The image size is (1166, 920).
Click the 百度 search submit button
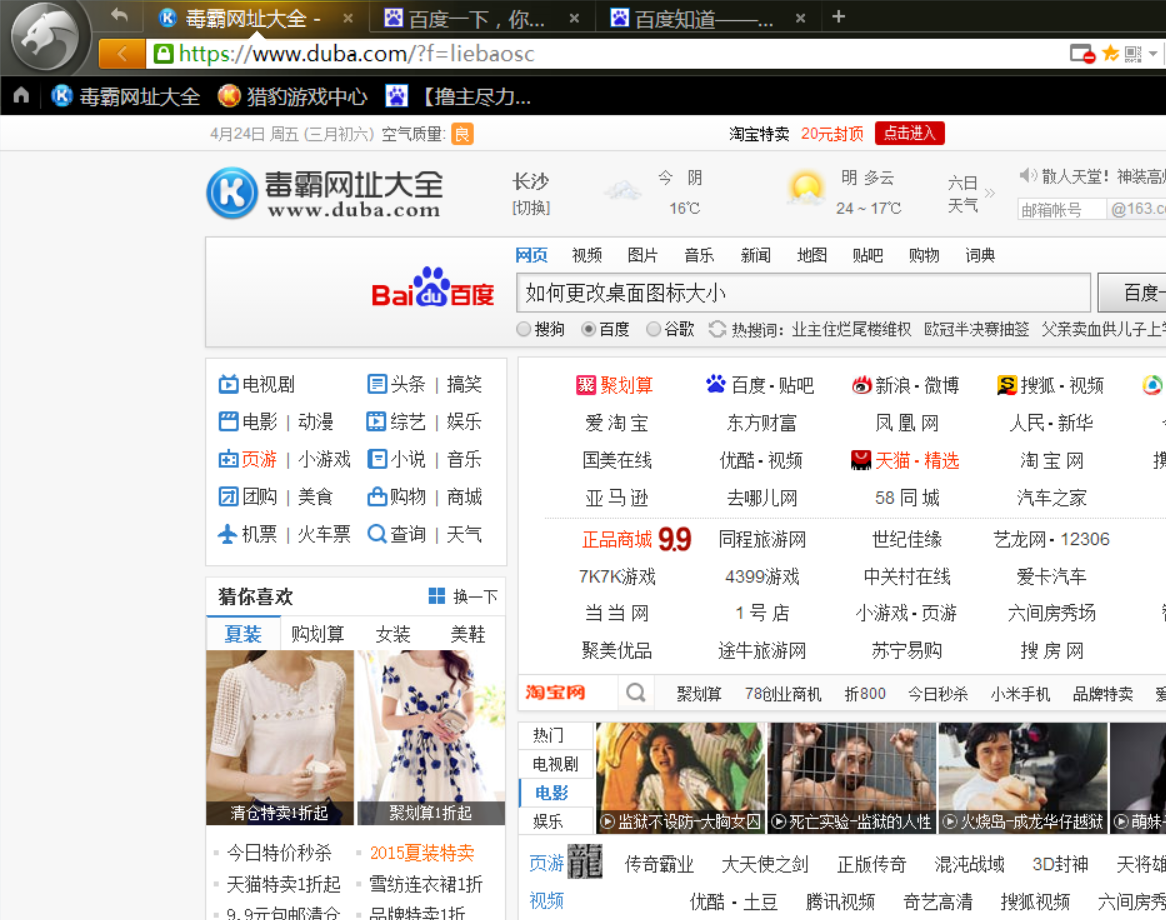[x=1132, y=292]
